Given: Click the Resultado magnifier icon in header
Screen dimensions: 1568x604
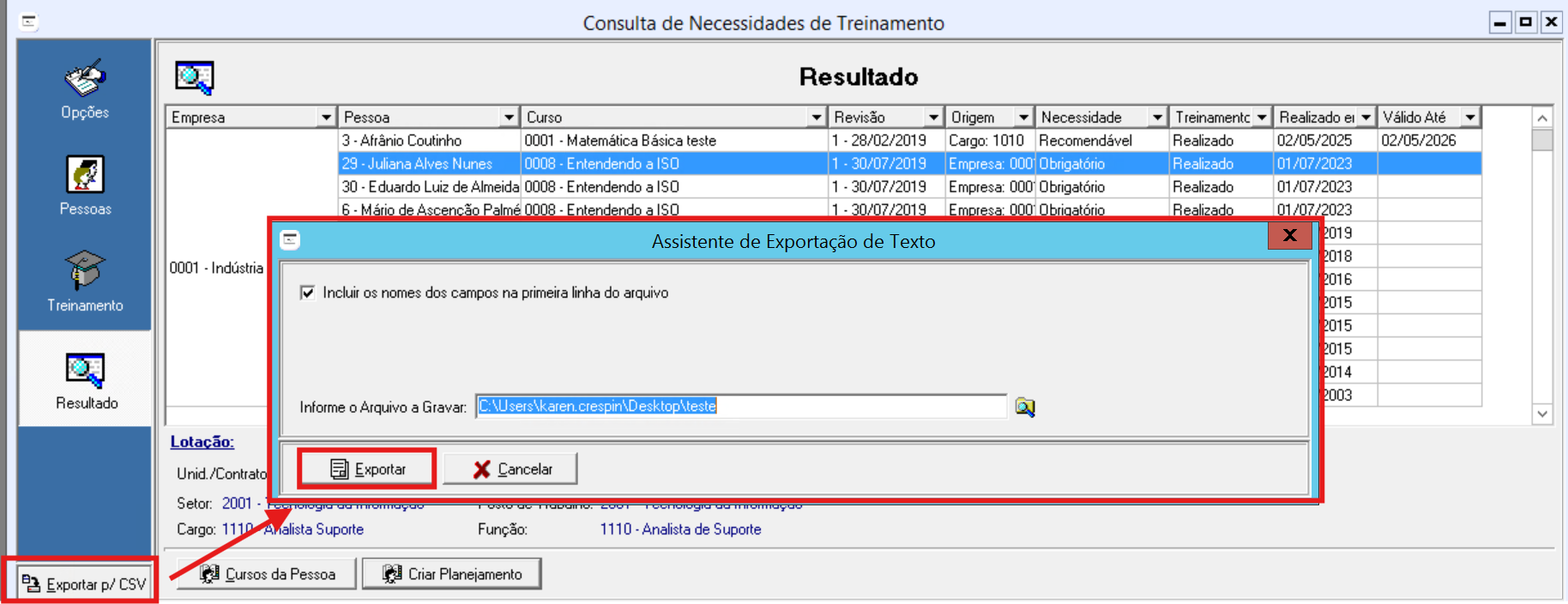Looking at the screenshot, I should 195,78.
